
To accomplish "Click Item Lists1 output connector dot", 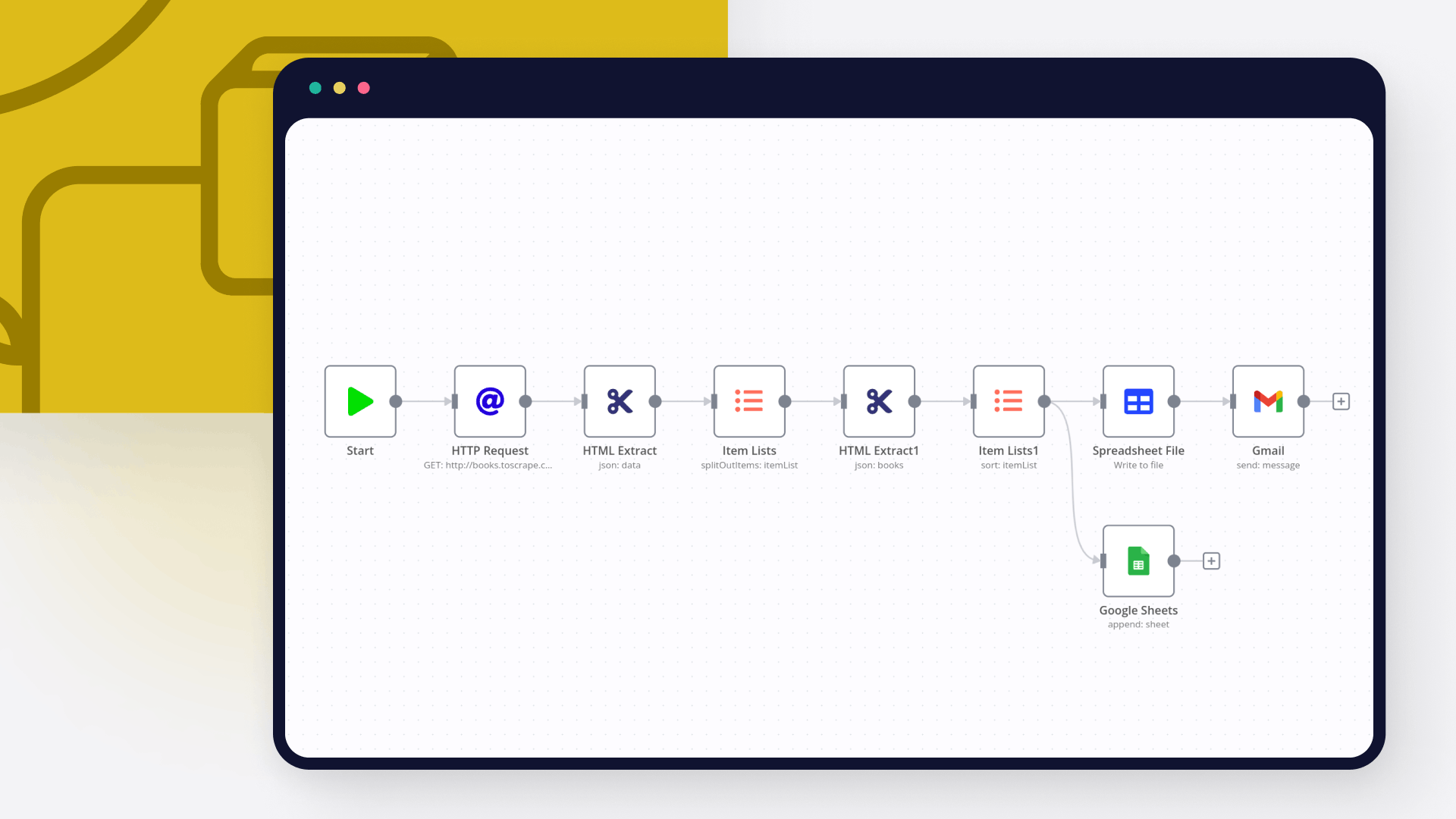I will click(x=1044, y=401).
